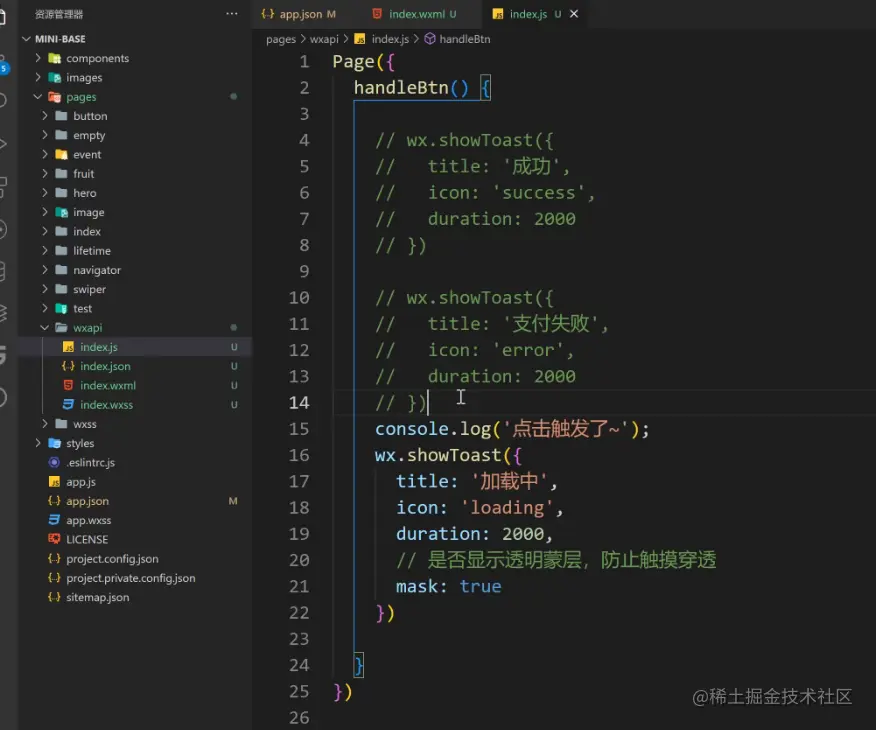876x730 pixels.
Task: Click the handleBtn() method name
Action: click(x=401, y=88)
